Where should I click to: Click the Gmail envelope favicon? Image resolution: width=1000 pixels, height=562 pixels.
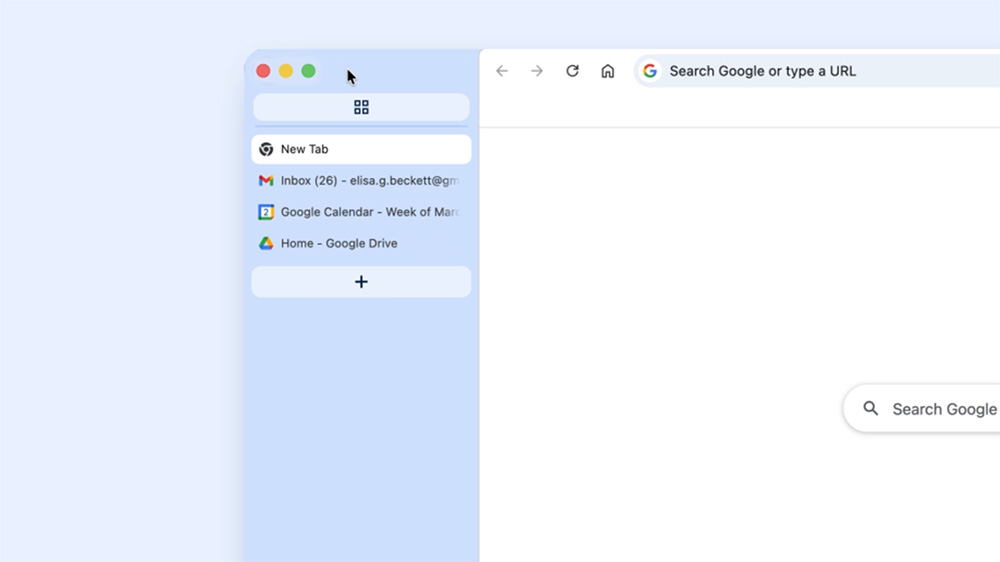[266, 181]
